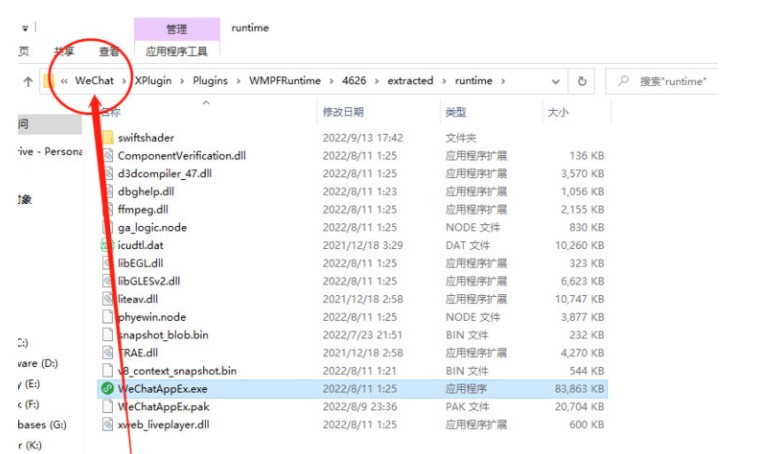Click the DAT 文件 type cell
Viewport: 765px width, 454px height.
point(467,245)
